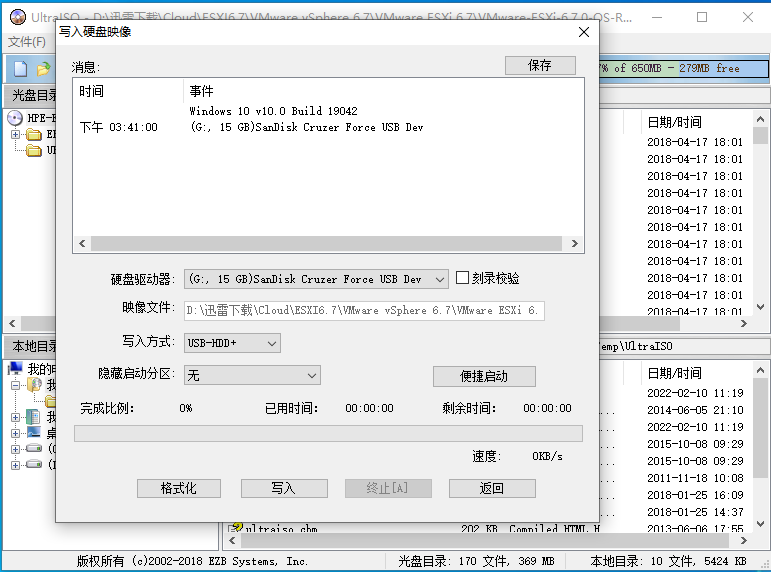Click the 2014-06-05 21:10 date entry
The height and width of the screenshot is (572, 771).
point(695,410)
